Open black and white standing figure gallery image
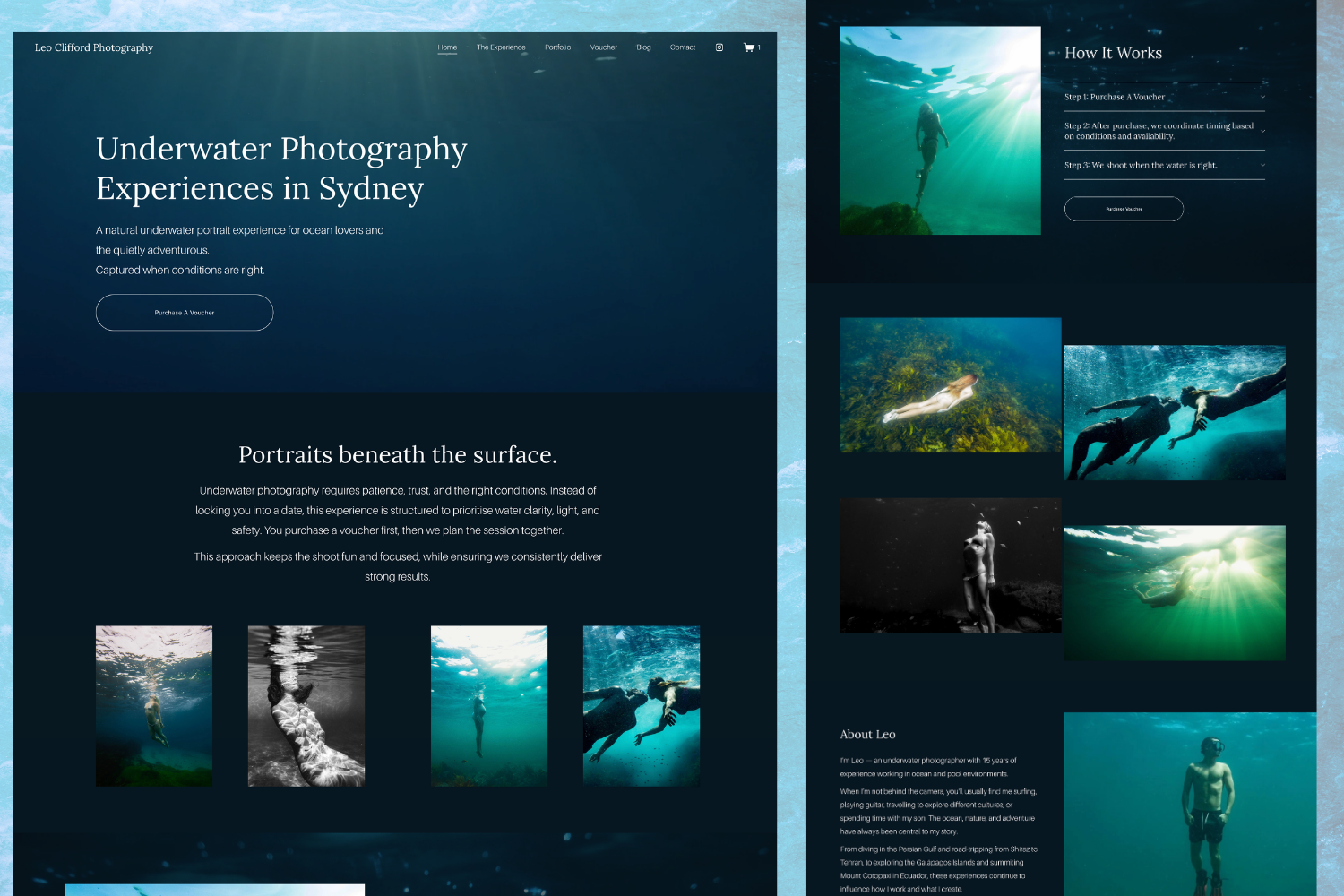The image size is (1344, 896). pyautogui.click(x=951, y=565)
